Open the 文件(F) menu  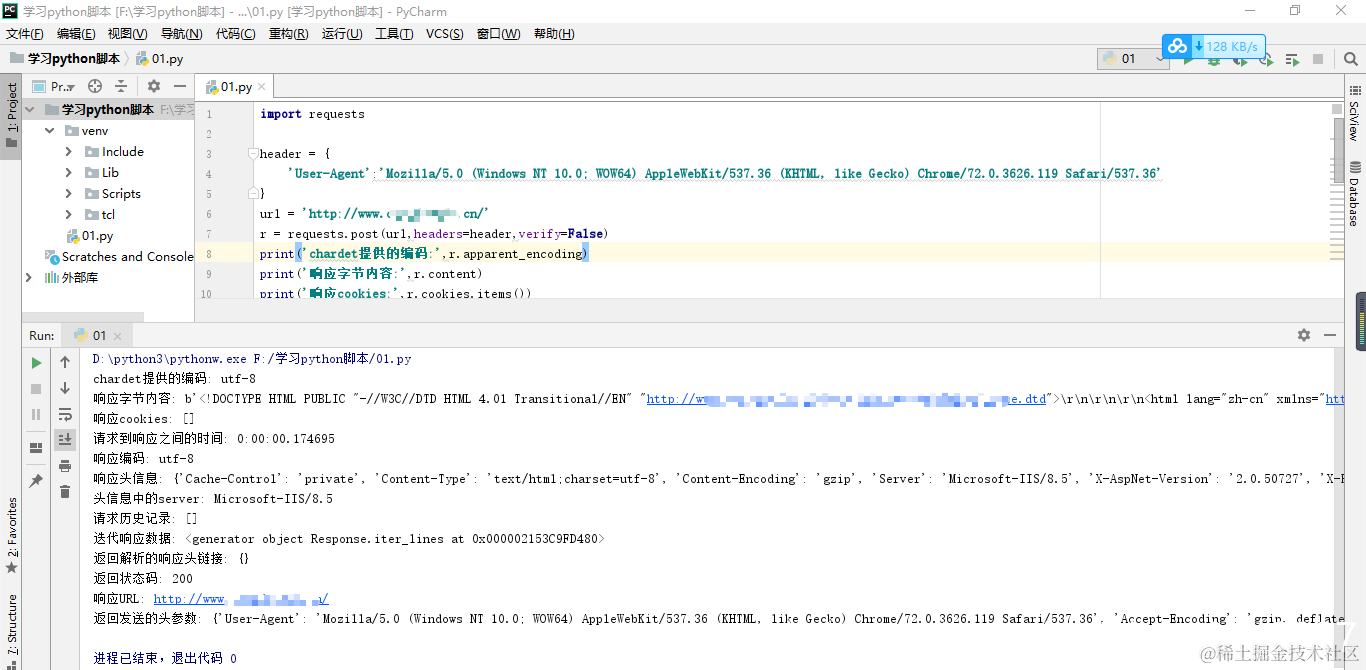[25, 34]
